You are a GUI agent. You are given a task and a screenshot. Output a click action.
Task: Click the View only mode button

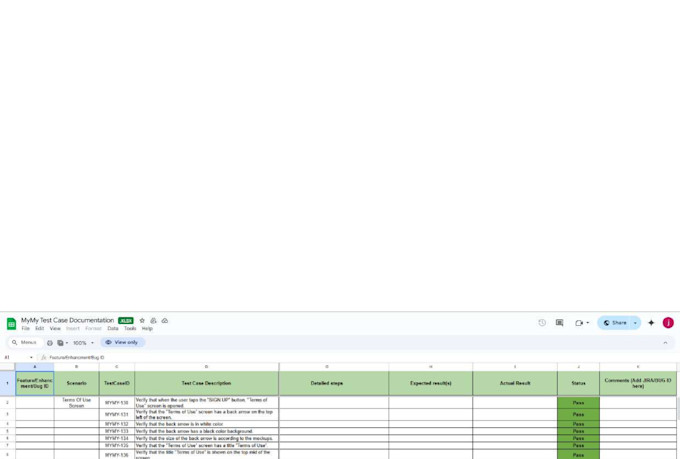(122, 342)
